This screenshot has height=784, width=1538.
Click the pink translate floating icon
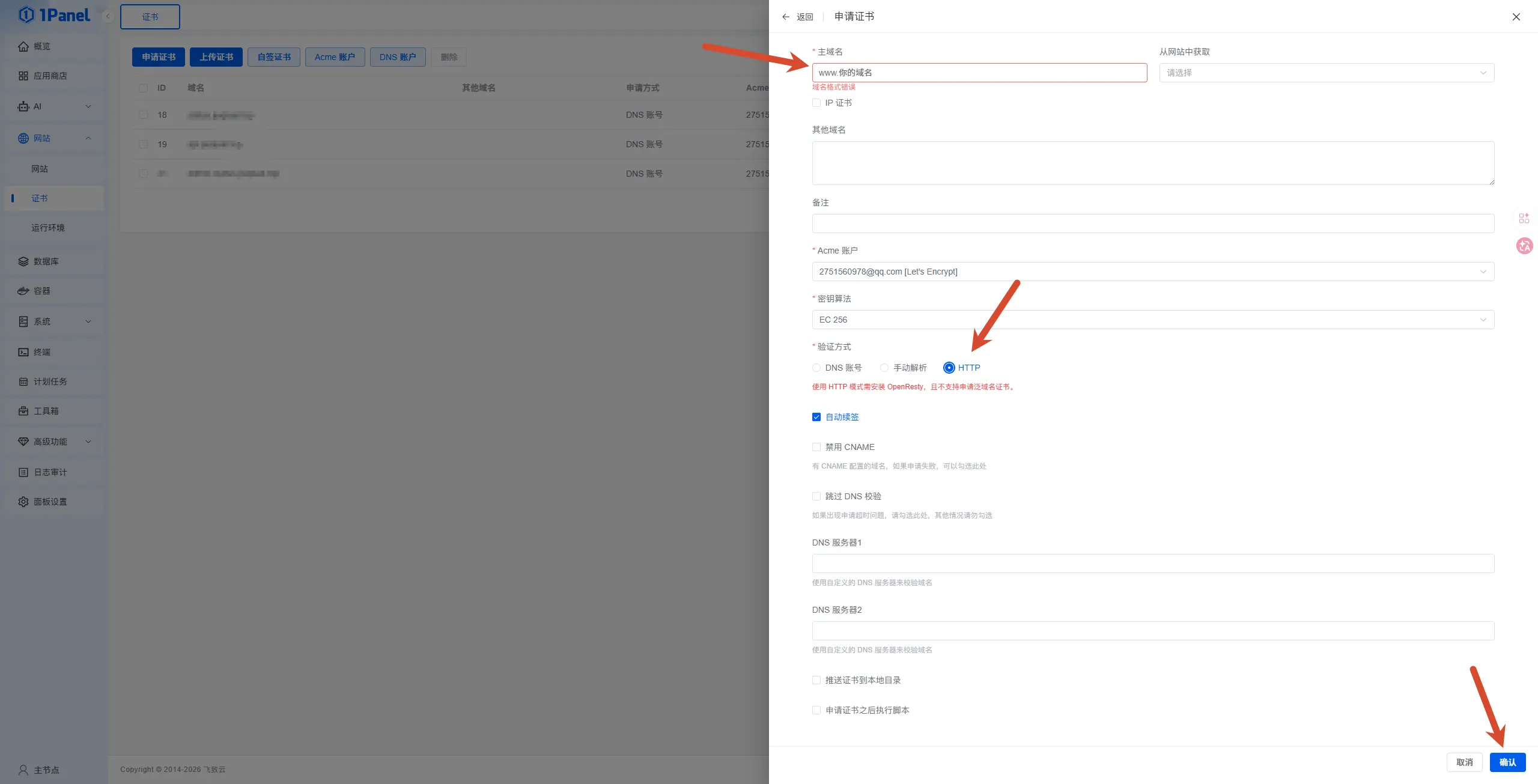click(x=1524, y=246)
